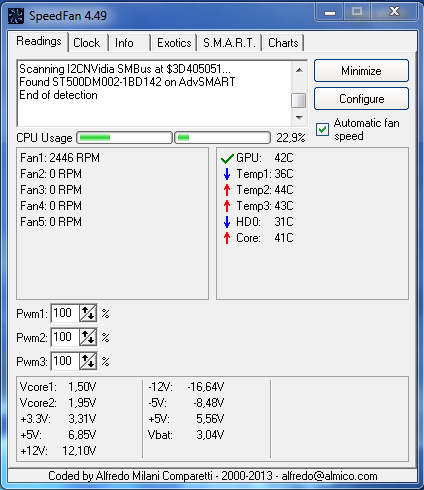Open the Exotics tab
424x490 pixels.
[x=174, y=43]
